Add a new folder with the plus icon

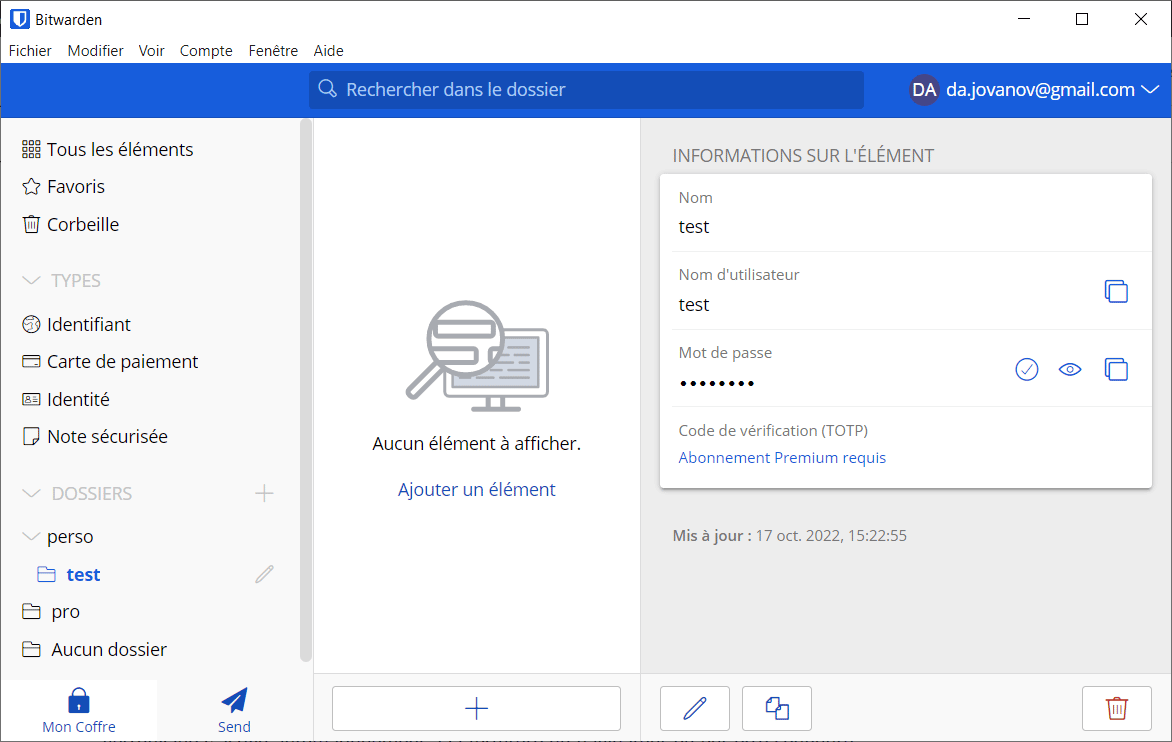pos(264,492)
